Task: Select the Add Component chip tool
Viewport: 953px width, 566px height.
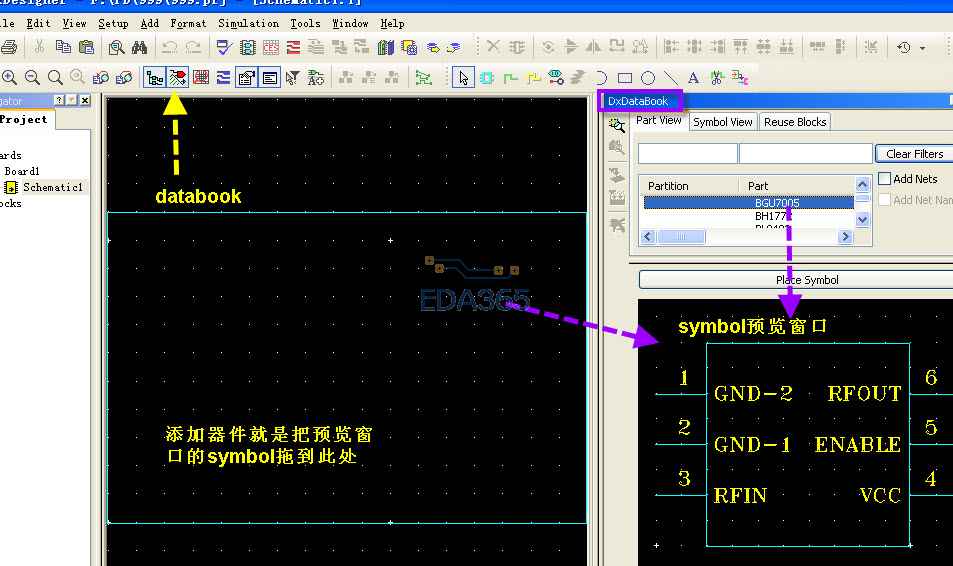Action: (x=487, y=78)
